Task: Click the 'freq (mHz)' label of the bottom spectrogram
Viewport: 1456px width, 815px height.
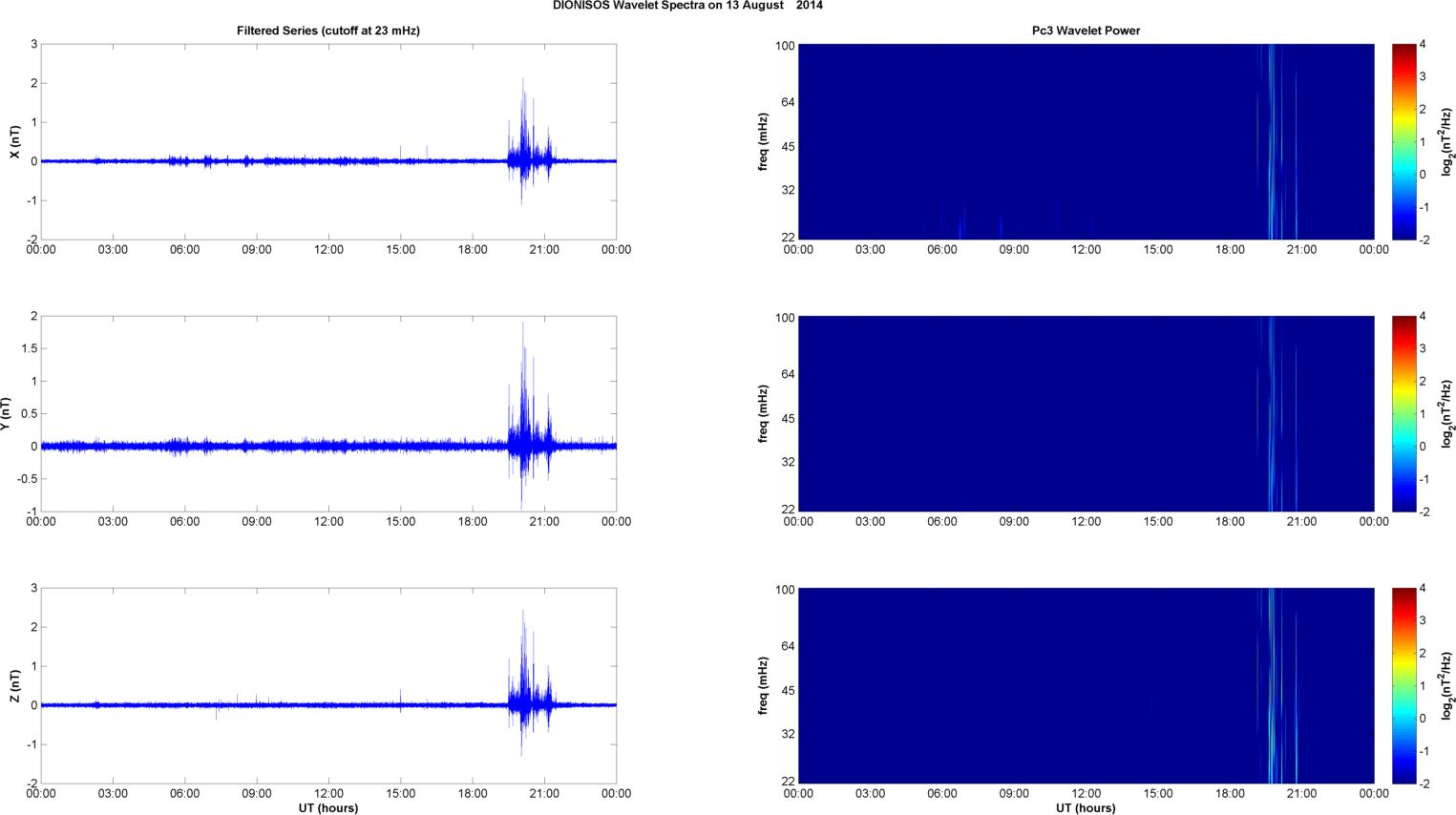Action: tap(764, 686)
